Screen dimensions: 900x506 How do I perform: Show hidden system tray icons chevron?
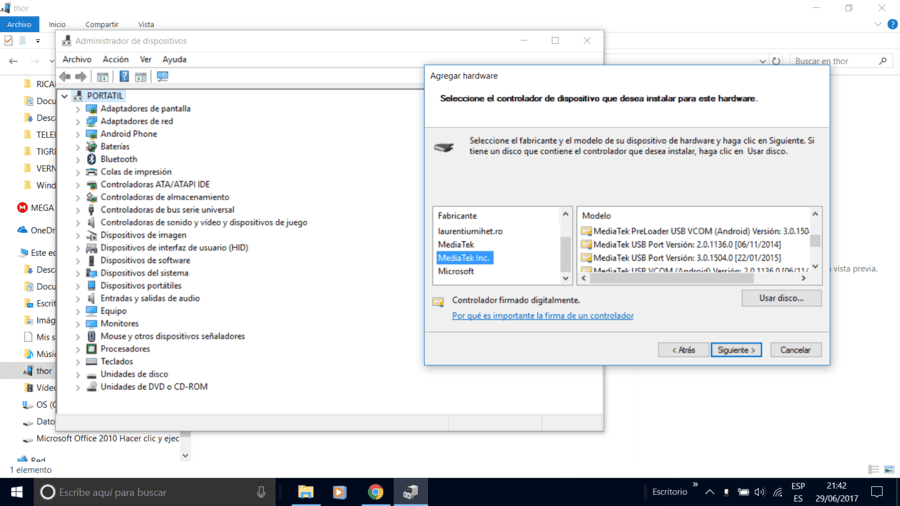click(x=710, y=492)
